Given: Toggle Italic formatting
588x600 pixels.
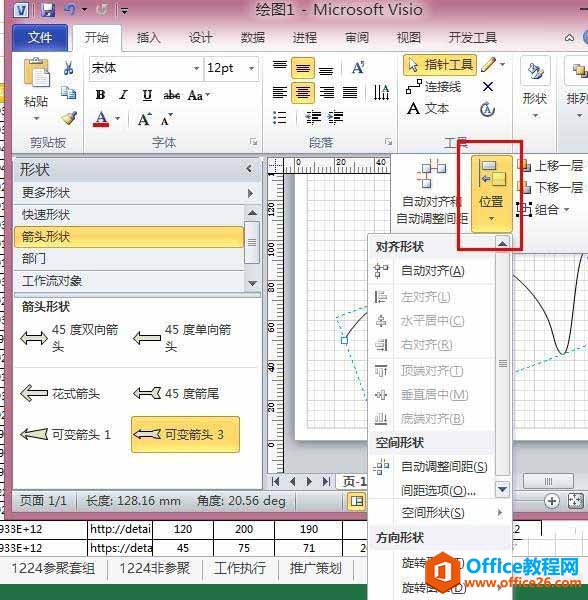Looking at the screenshot, I should click(123, 95).
